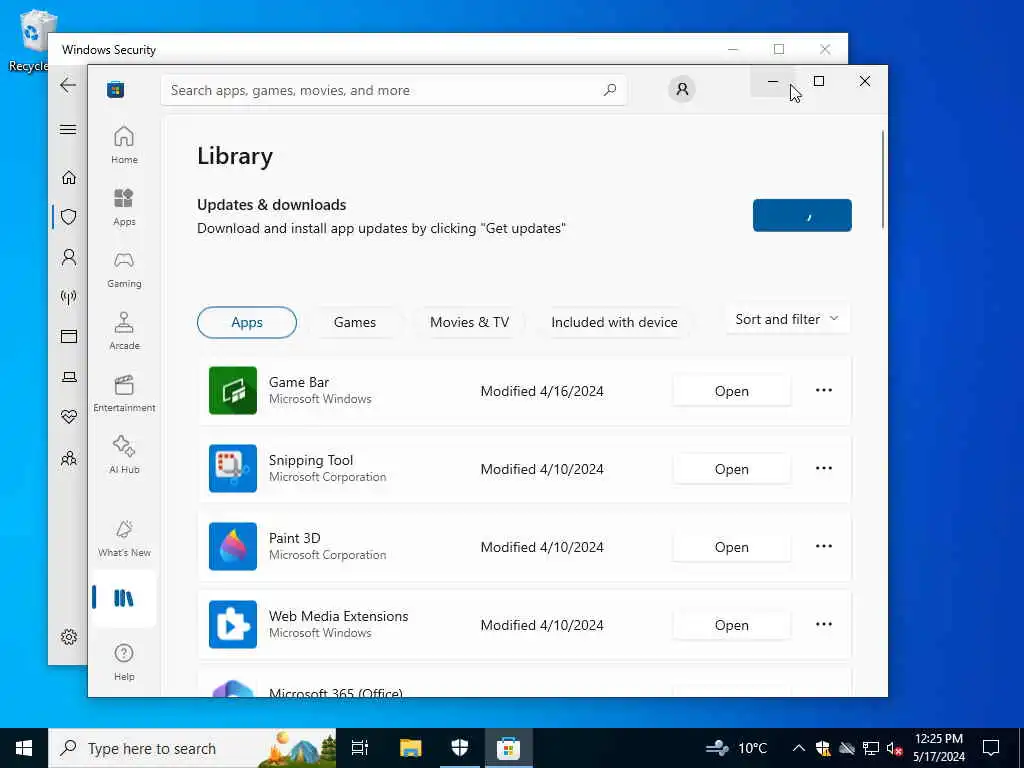Click the Paint 3D app name
Screen dimensions: 1024x768
click(x=295, y=538)
